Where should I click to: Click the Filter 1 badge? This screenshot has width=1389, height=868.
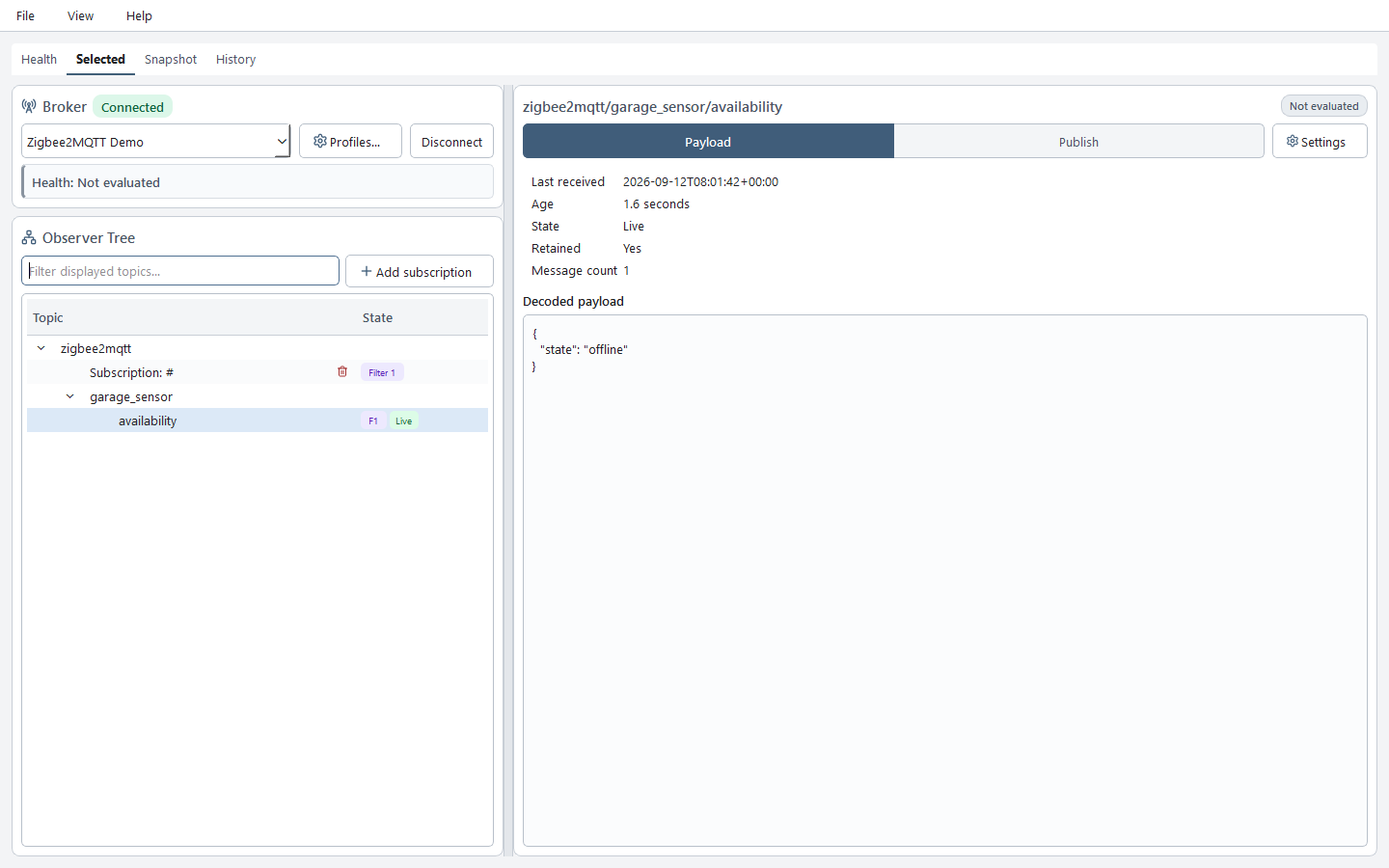coord(382,372)
